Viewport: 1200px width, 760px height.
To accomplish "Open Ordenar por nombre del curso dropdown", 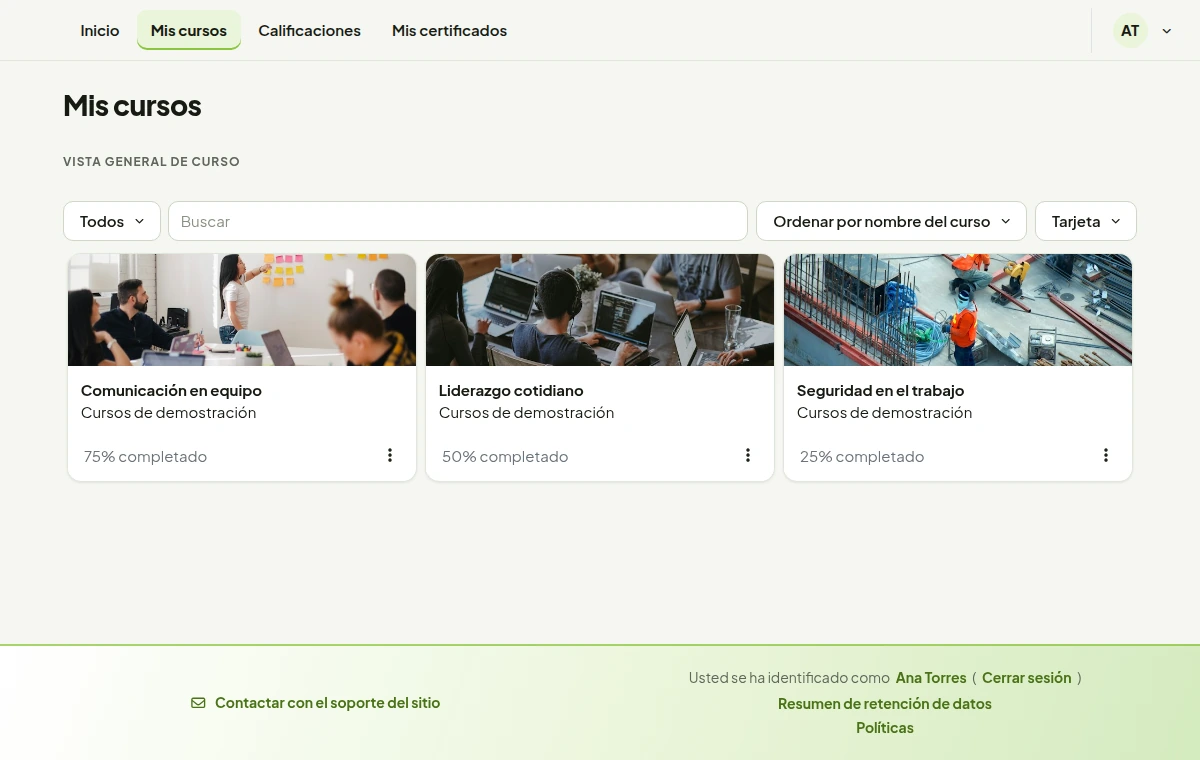I will [x=891, y=221].
